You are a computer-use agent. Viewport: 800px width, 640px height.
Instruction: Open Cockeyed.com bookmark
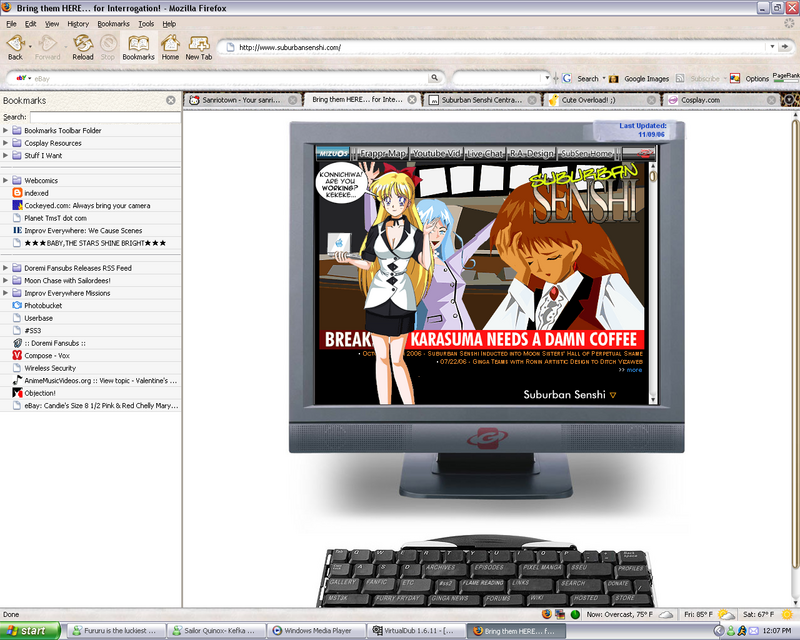pos(87,205)
